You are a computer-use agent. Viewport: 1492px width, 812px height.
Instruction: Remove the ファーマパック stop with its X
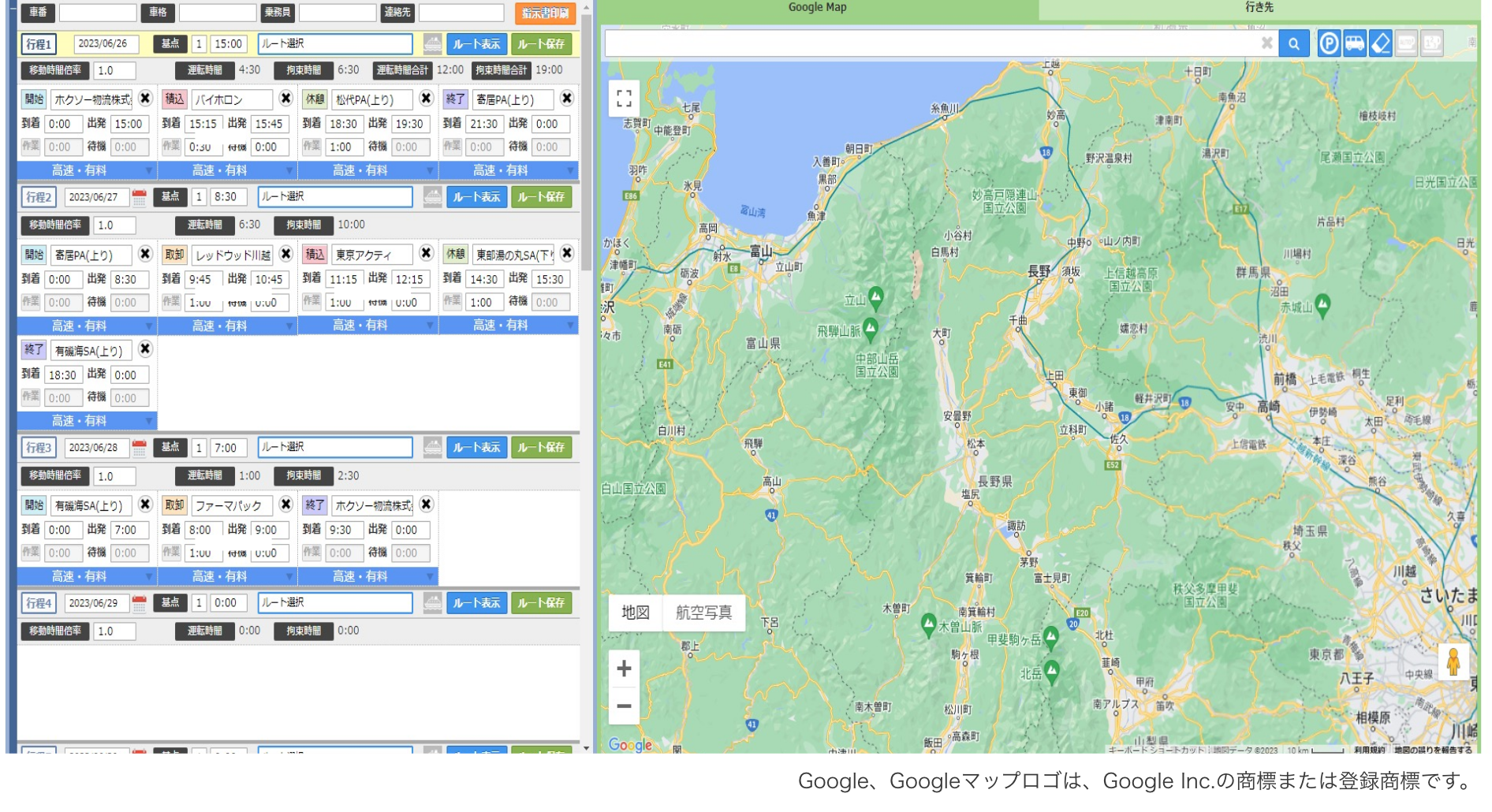tap(286, 505)
